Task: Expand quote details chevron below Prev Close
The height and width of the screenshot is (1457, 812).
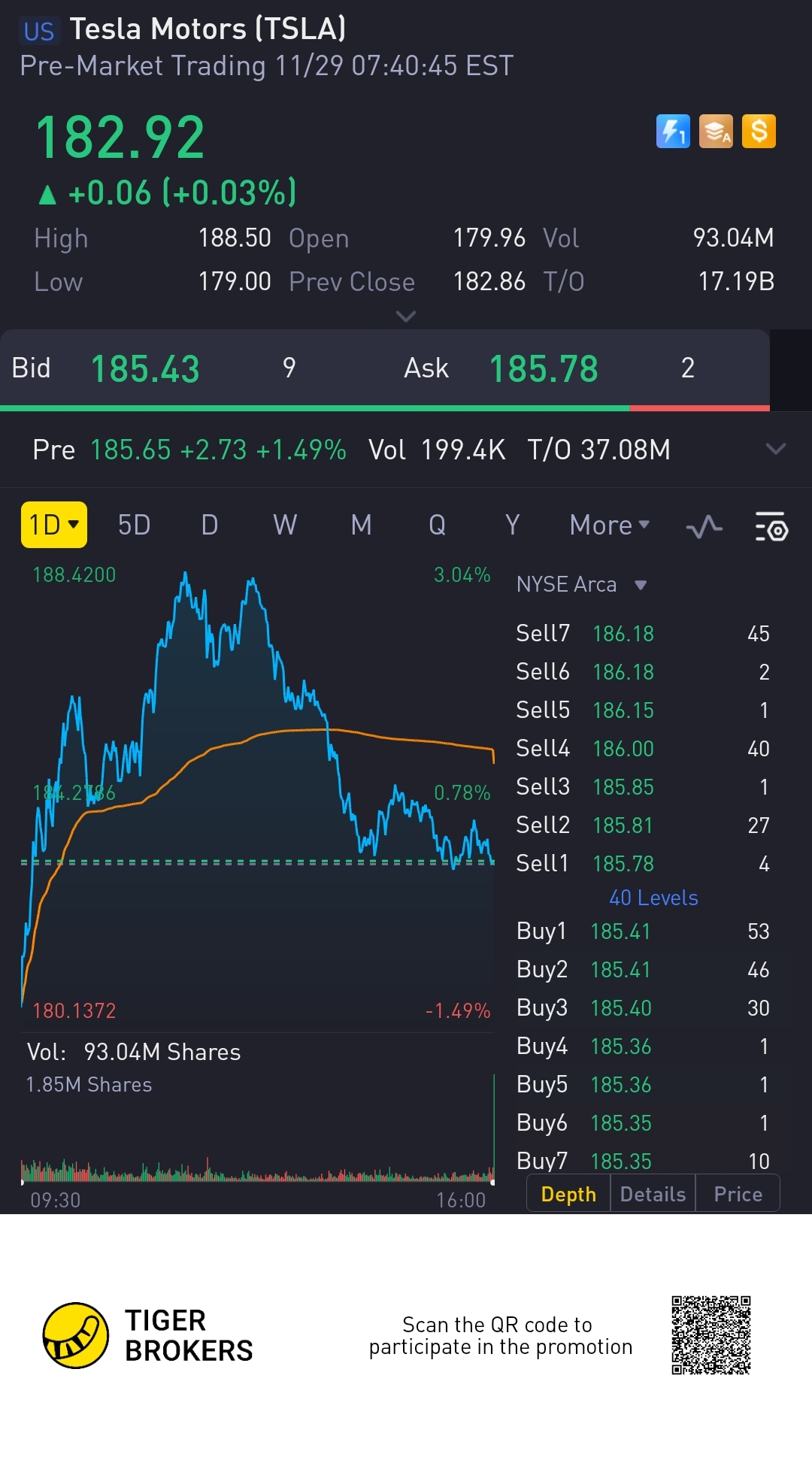Action: click(406, 317)
